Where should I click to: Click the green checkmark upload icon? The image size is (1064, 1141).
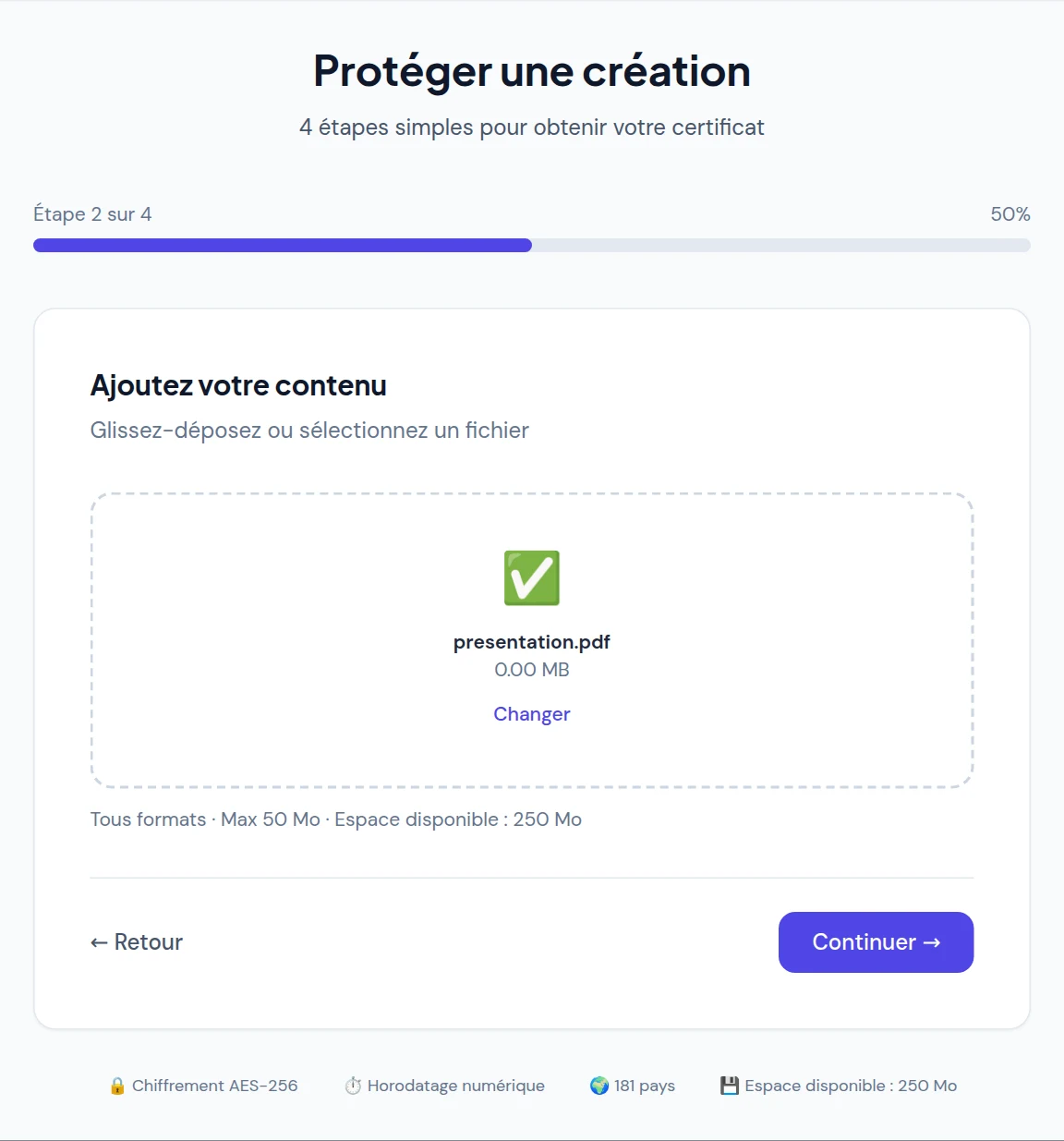click(532, 578)
